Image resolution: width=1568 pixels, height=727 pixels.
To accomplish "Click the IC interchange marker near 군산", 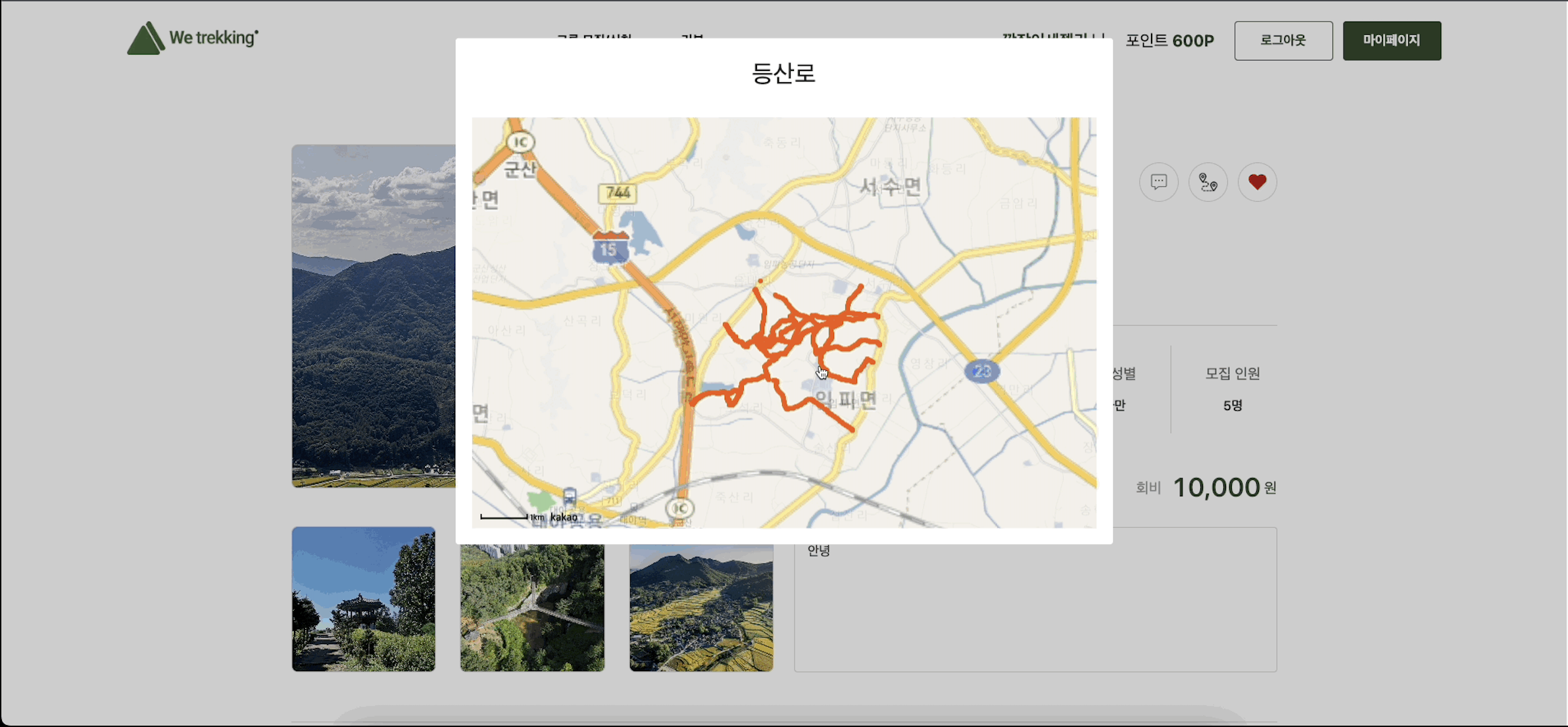I will click(520, 142).
